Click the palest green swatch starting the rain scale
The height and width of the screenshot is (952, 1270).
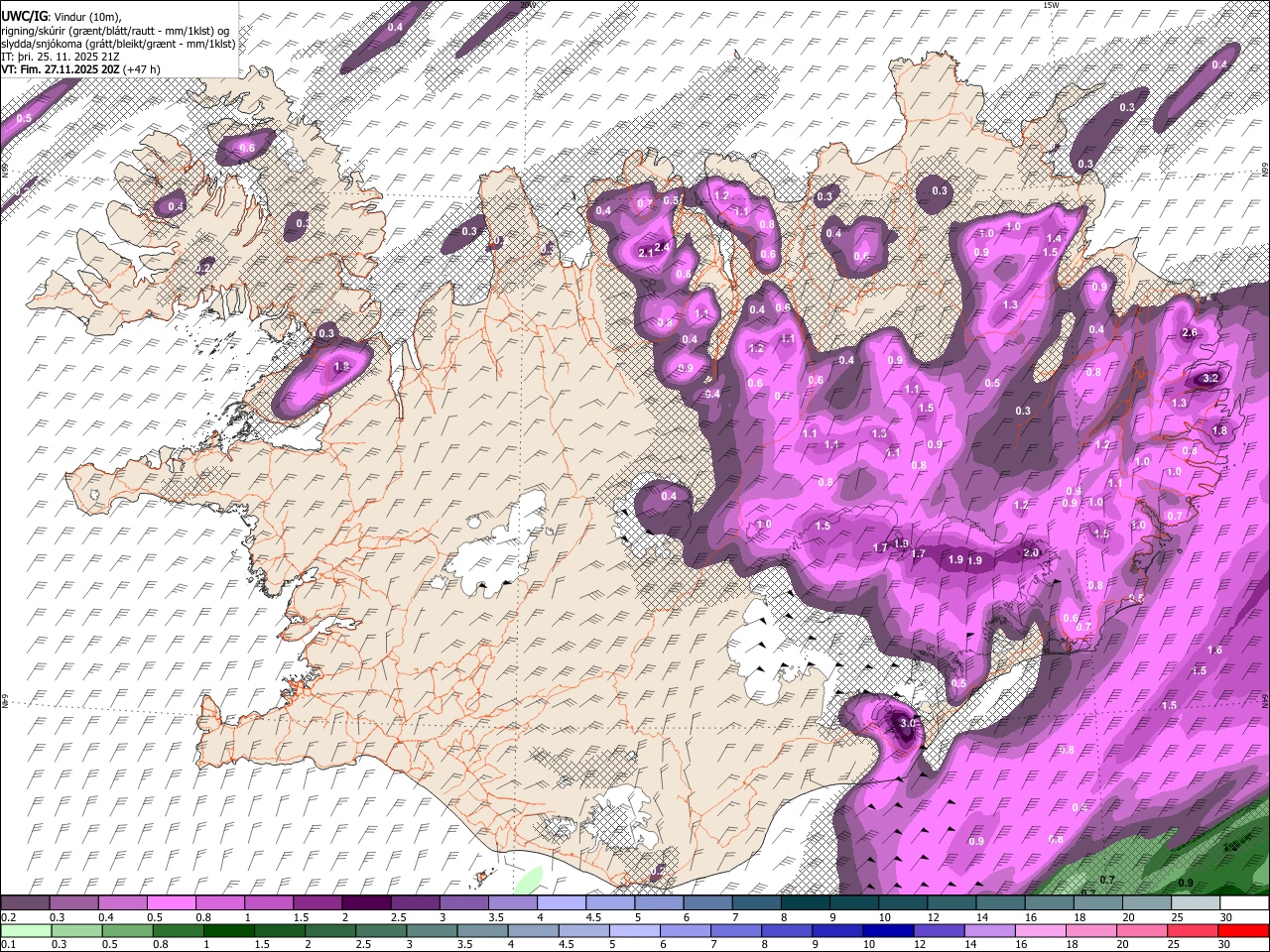25,931
